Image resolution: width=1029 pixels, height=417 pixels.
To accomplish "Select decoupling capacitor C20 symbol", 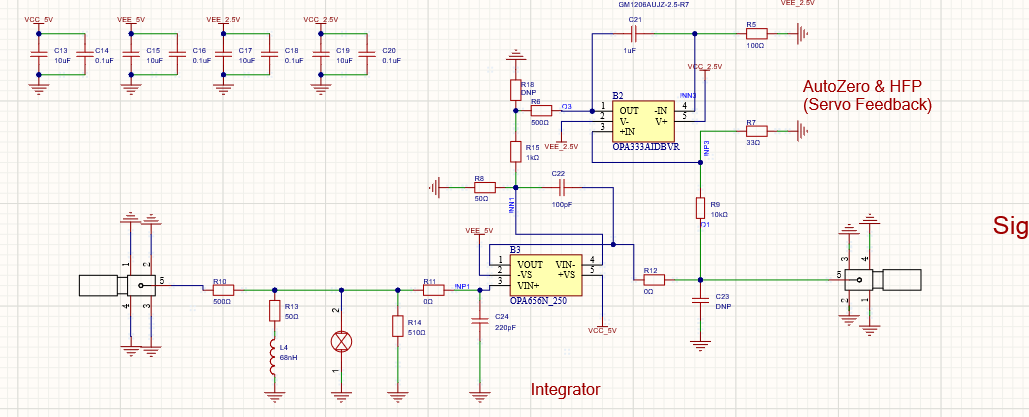I will (367, 55).
